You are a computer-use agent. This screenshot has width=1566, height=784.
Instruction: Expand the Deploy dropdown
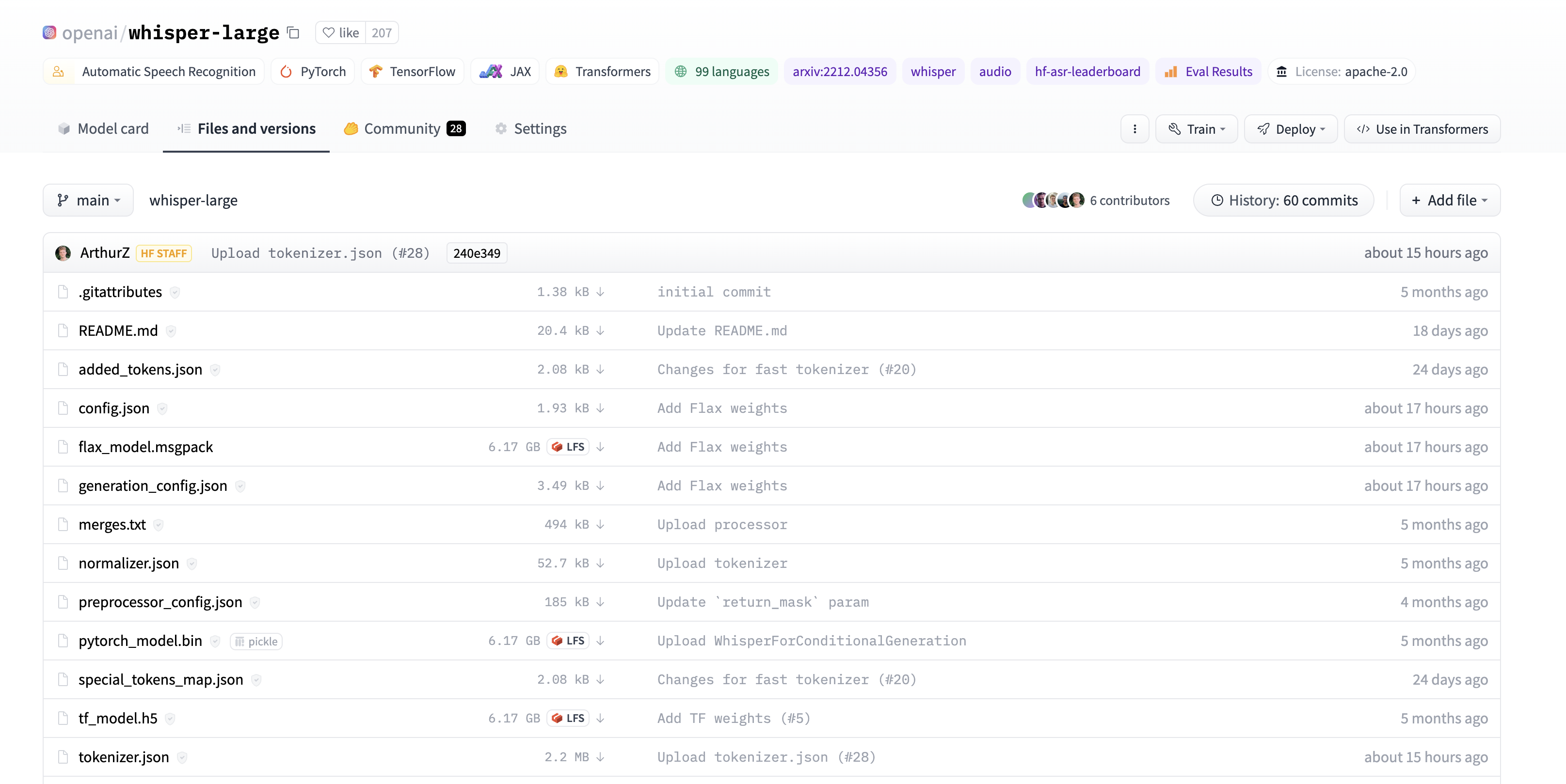click(x=1290, y=129)
